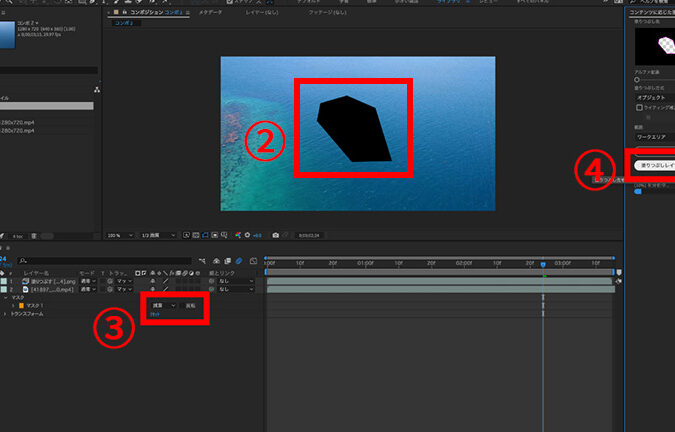Switch to the コンポジション コンポ2 viewer tab
This screenshot has width=675, height=432.
pos(156,12)
